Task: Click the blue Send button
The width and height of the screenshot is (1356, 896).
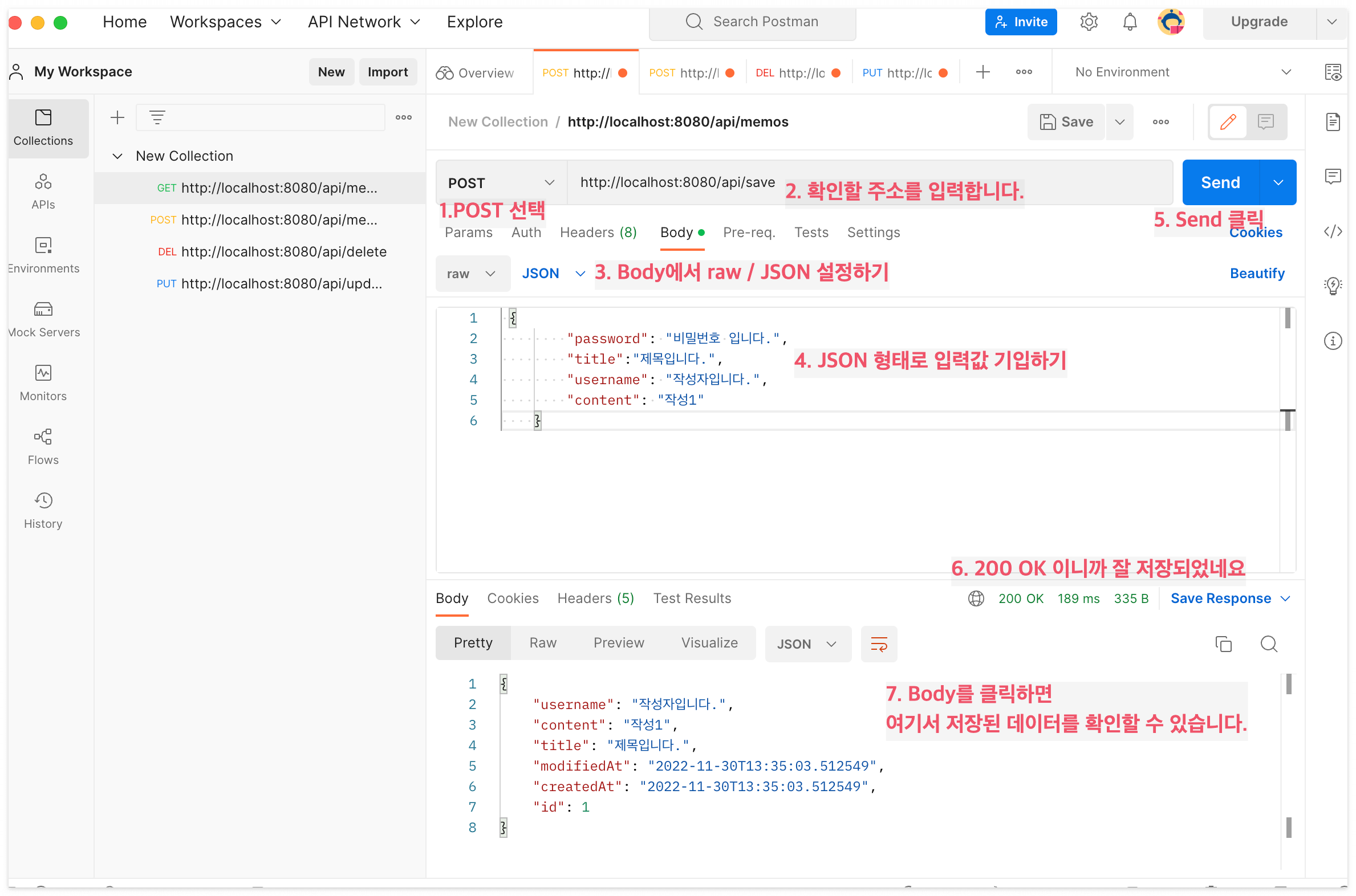Action: click(x=1220, y=183)
